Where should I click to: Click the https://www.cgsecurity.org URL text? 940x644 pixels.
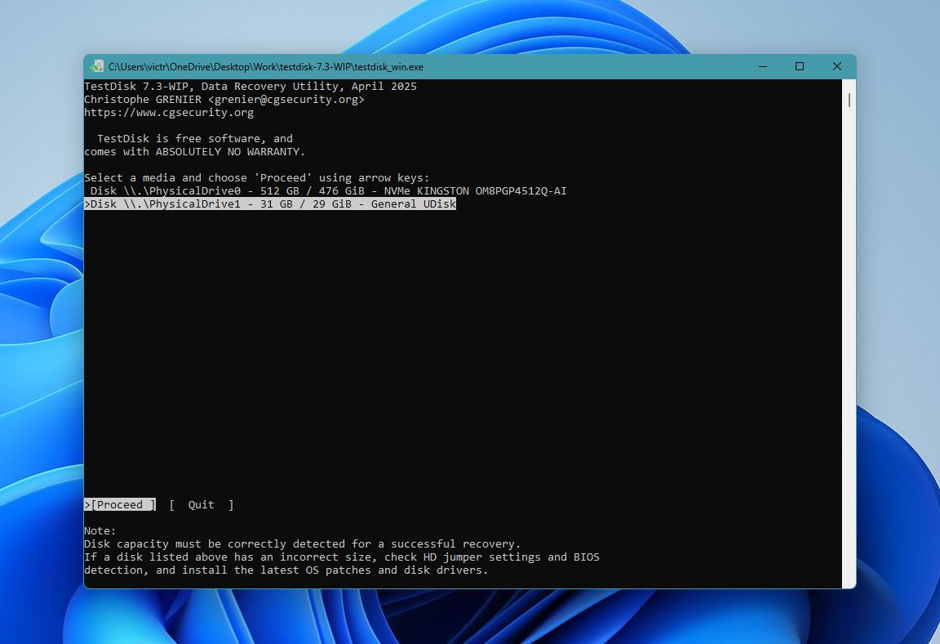click(x=168, y=113)
